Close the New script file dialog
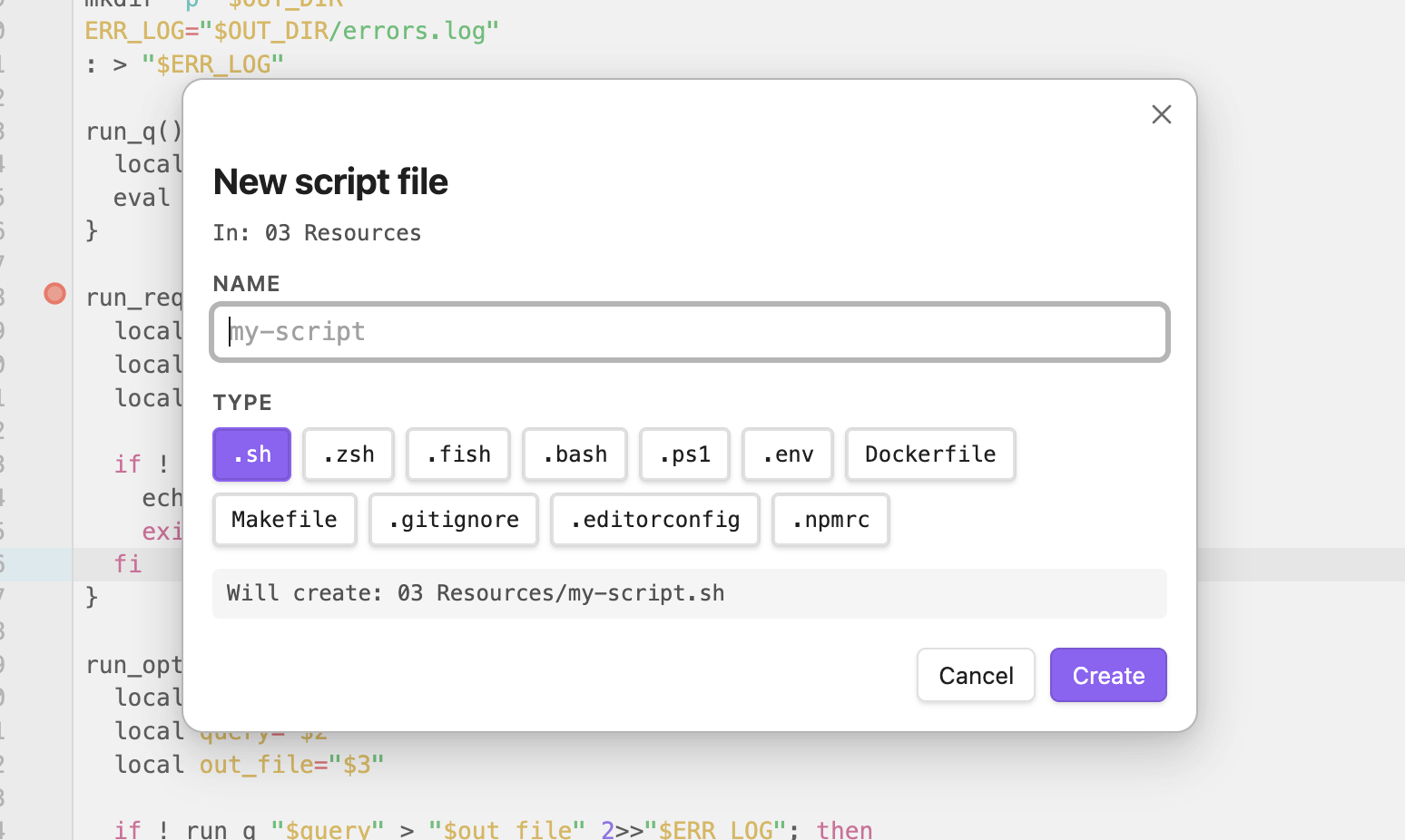1405x840 pixels. [x=1161, y=114]
